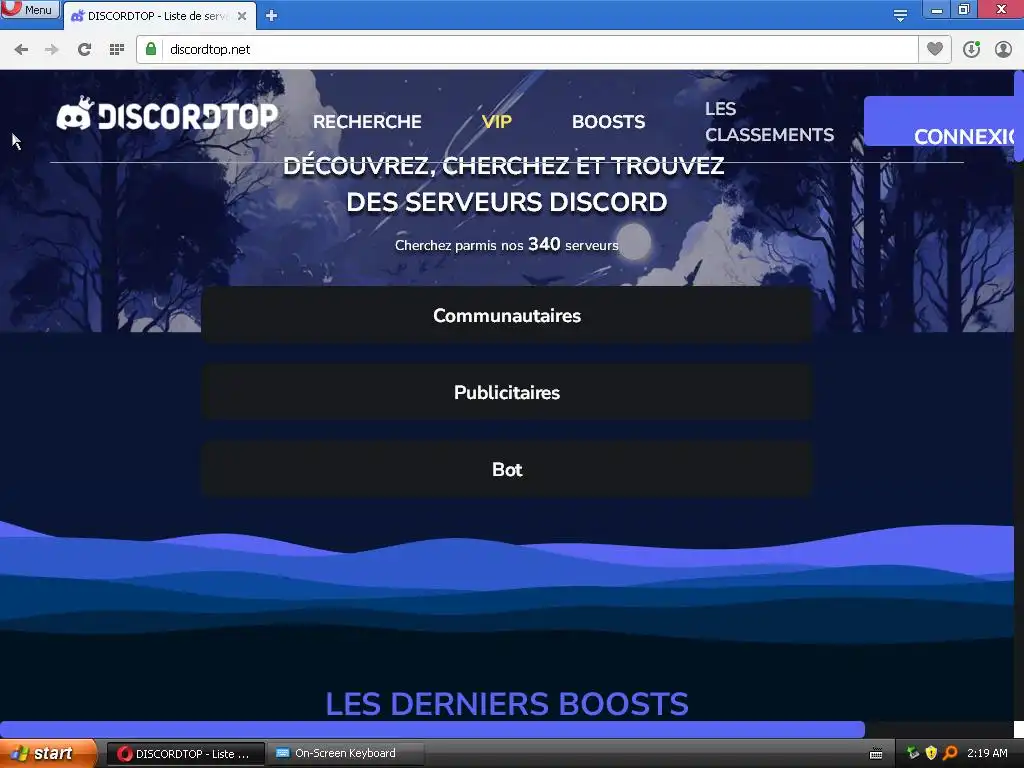Screen dimensions: 1024x768
Task: Click the horizontal page scrollbar thumb
Action: pyautogui.click(x=432, y=729)
